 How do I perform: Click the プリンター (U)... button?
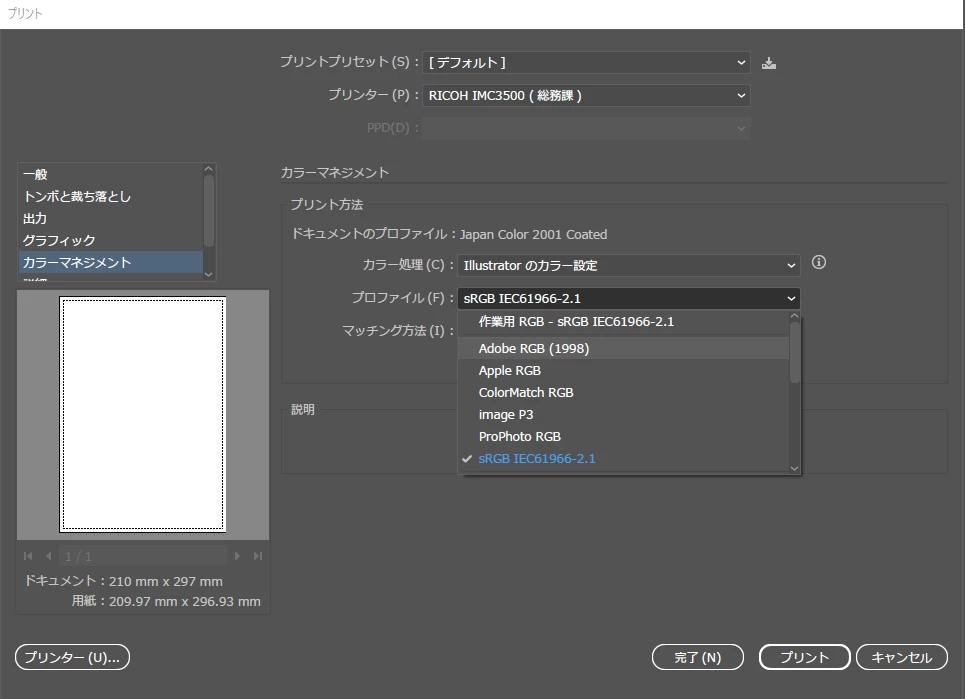(72, 657)
